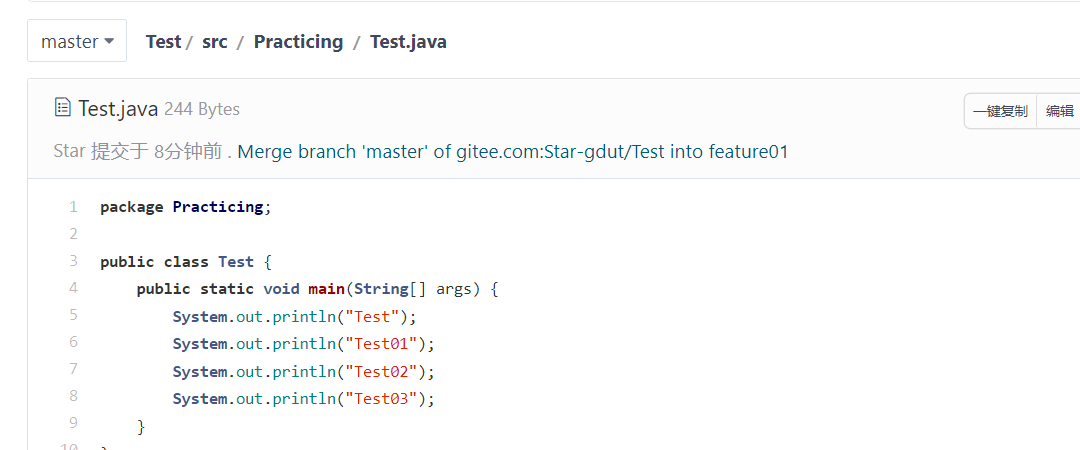Jump to line number 5
Screen dimensions: 1080x450
(x=73, y=315)
